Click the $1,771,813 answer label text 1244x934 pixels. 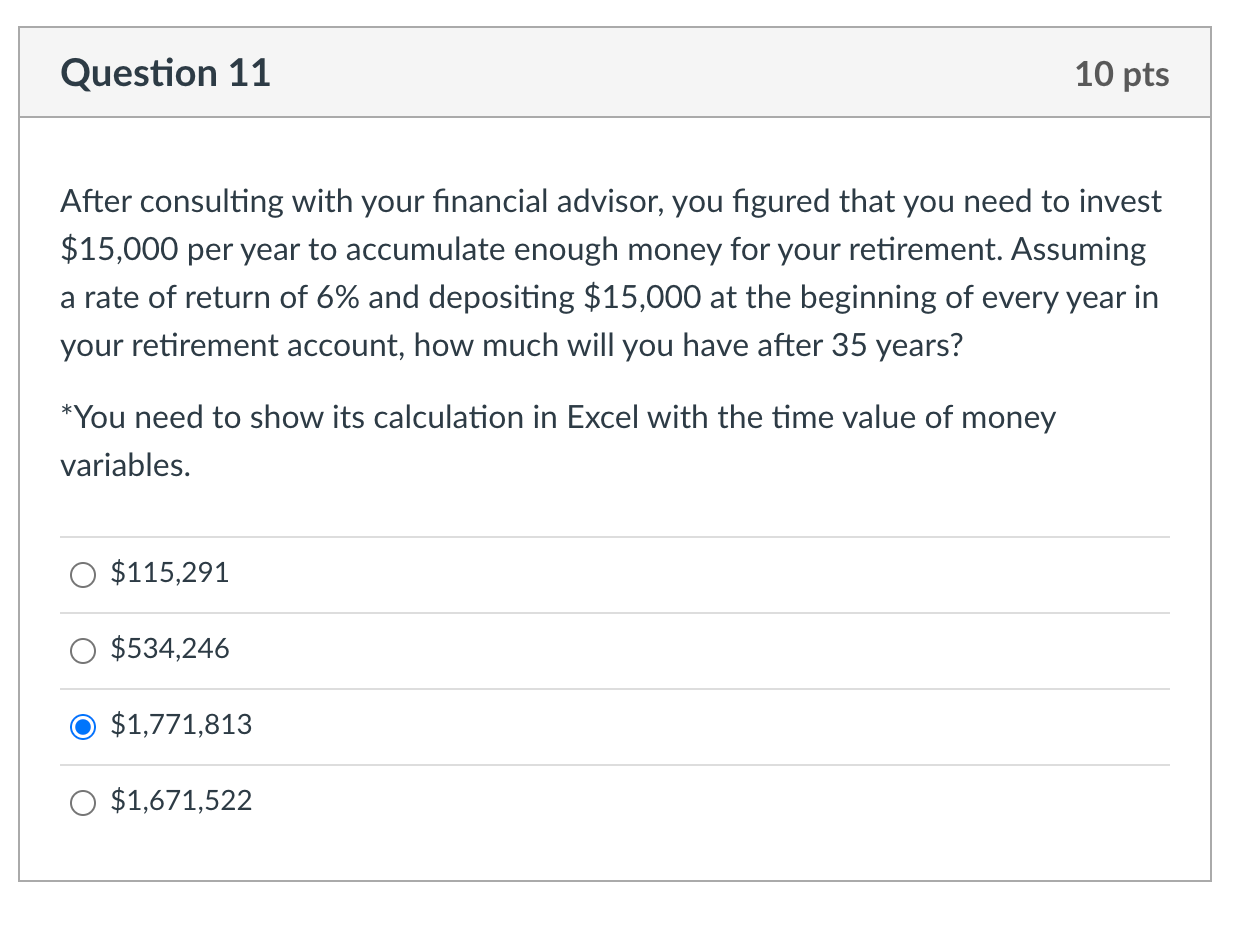click(180, 725)
